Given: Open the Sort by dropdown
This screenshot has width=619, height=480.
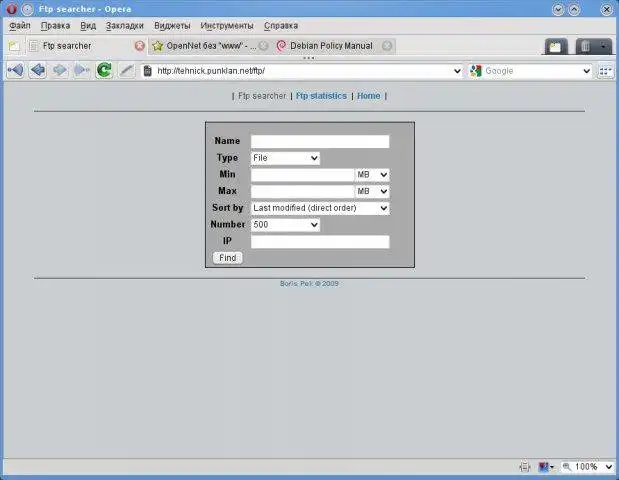Looking at the screenshot, I should [320, 208].
